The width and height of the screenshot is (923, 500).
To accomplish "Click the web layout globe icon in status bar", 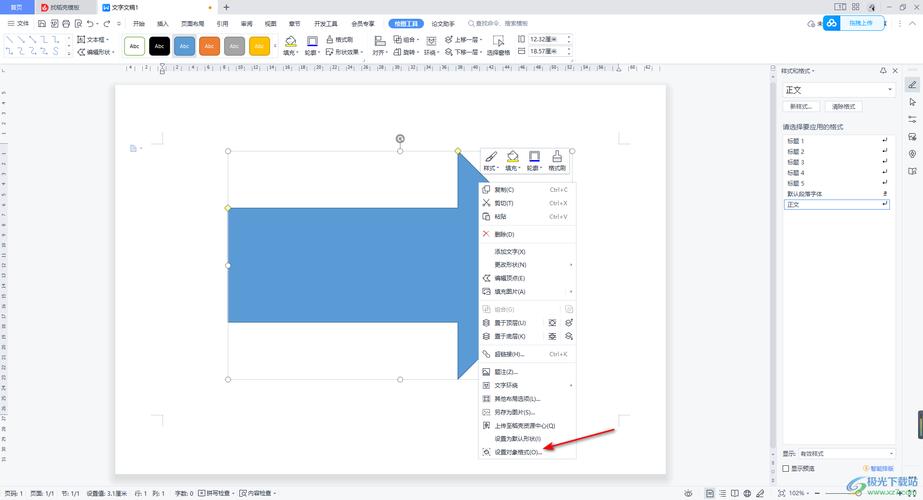I will pos(747,494).
